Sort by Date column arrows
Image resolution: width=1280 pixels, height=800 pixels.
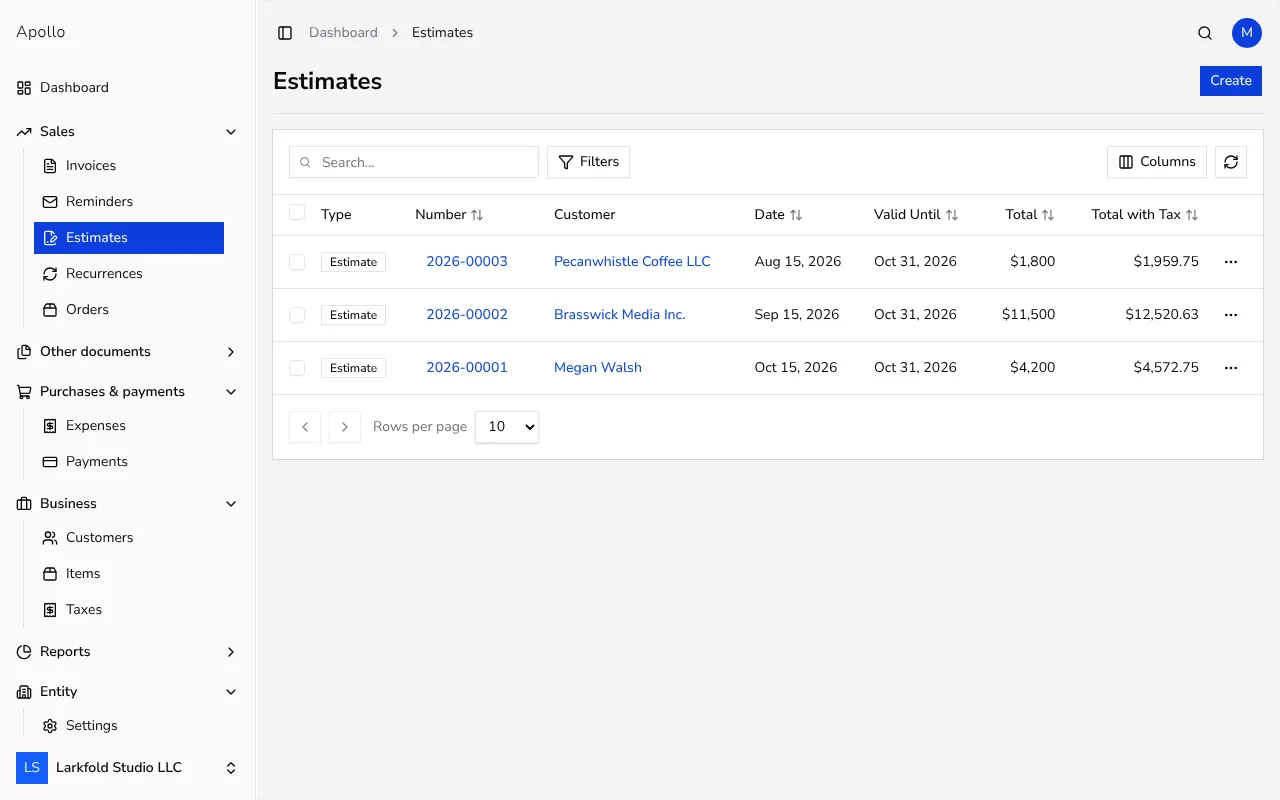click(x=796, y=215)
